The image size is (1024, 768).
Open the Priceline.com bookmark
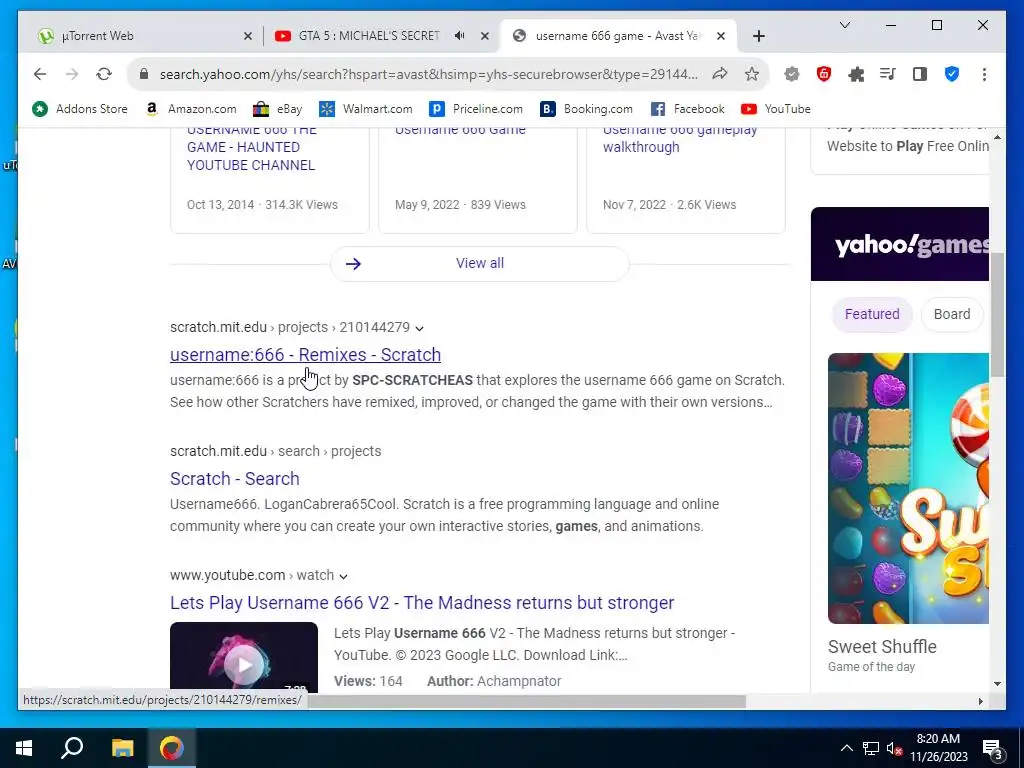point(476,109)
